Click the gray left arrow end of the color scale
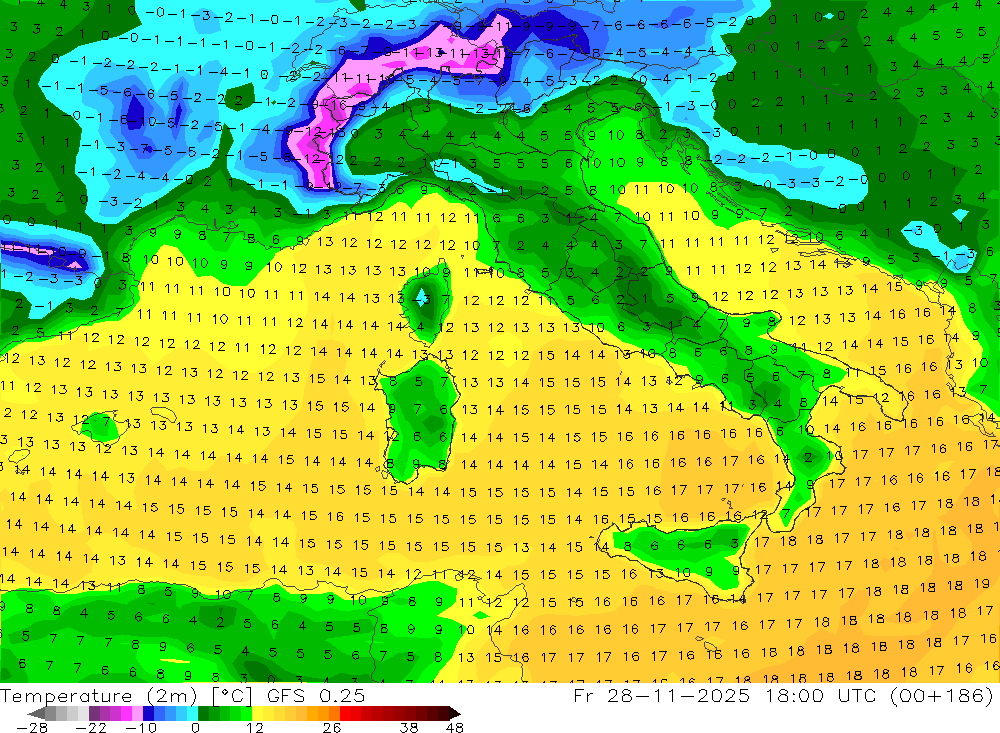This screenshot has height=733, width=1000. [36, 713]
